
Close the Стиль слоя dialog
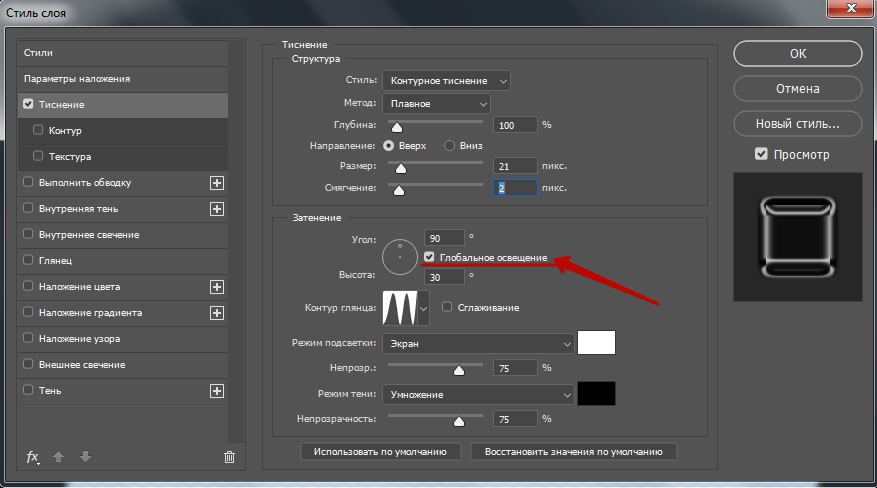851,8
